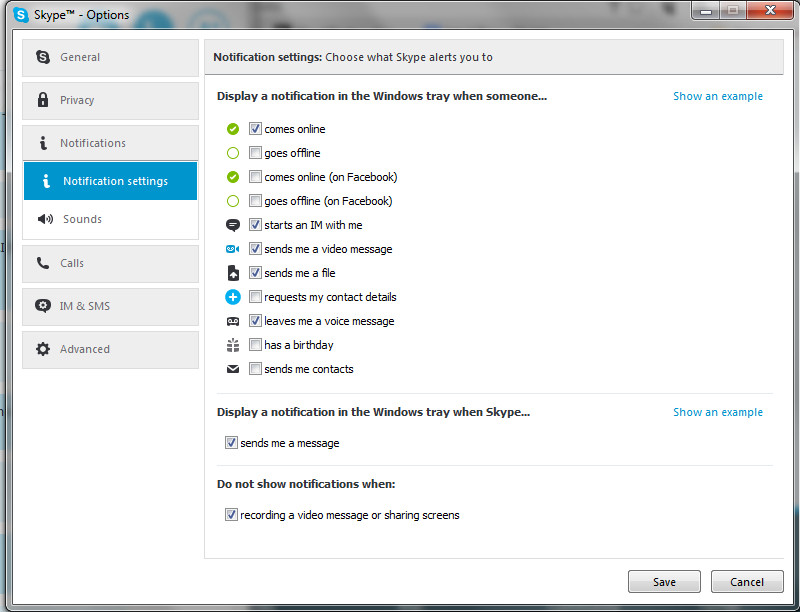The width and height of the screenshot is (800, 612).
Task: Click the envelope icon beside sends me contacts
Action: 233,369
